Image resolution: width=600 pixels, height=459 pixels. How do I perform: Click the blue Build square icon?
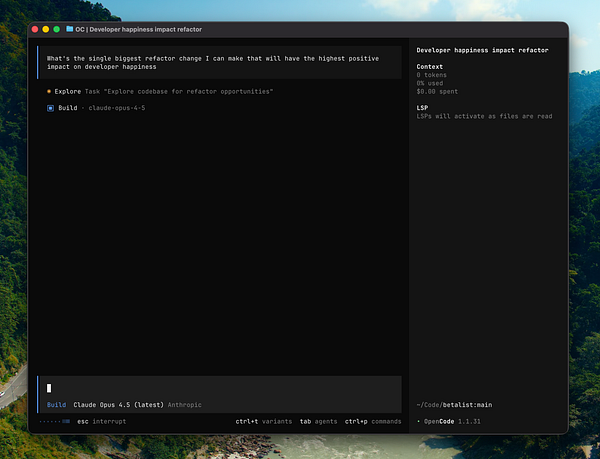(x=51, y=108)
